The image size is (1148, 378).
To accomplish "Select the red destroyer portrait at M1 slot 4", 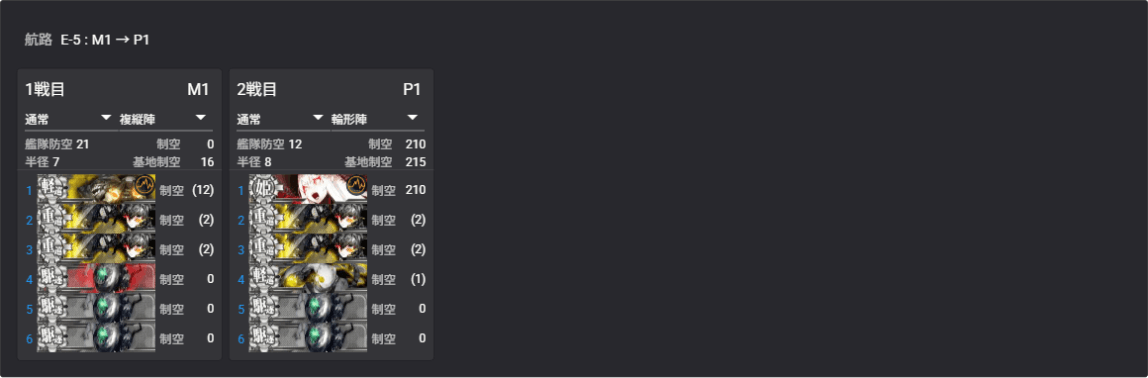I will click(97, 279).
